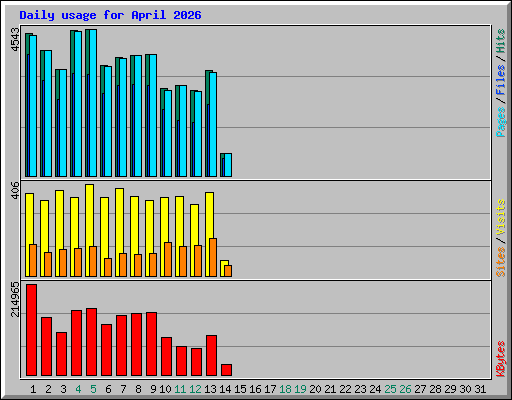The width and height of the screenshot is (512, 400).
Task: Select day label "8" on the x-axis
Action: (138, 389)
